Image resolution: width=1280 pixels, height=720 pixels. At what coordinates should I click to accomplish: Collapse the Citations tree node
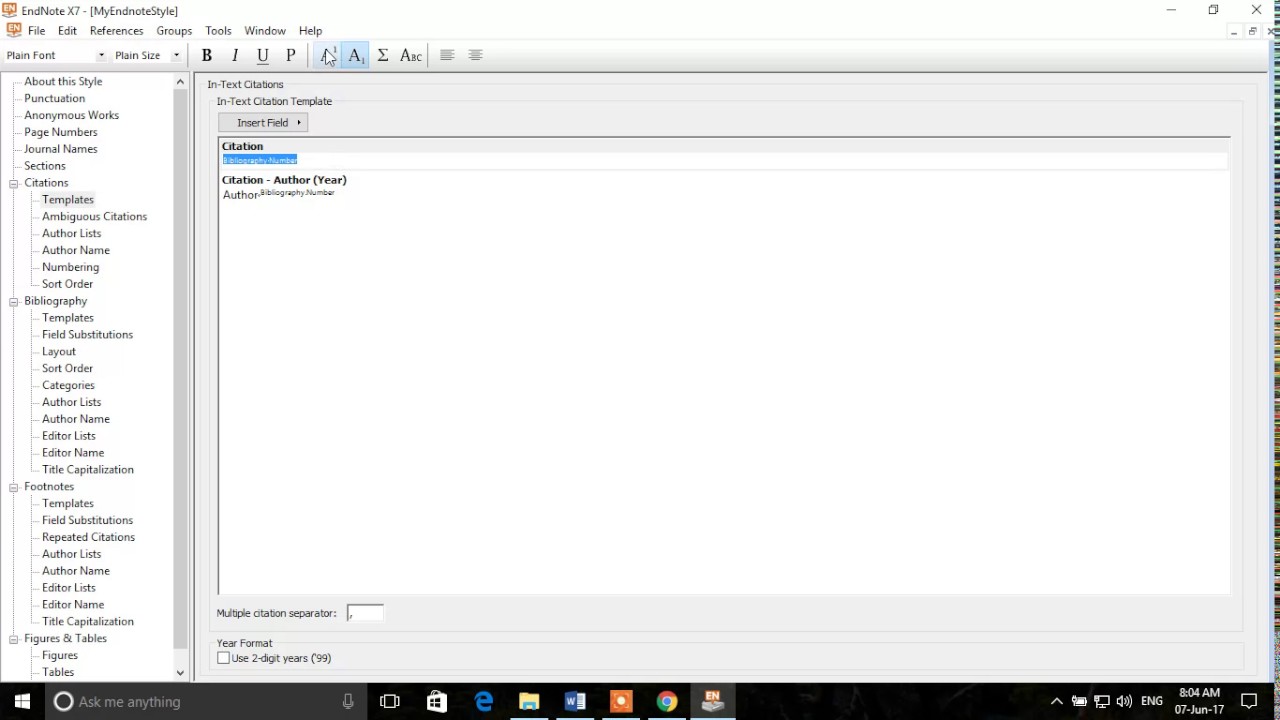[14, 183]
